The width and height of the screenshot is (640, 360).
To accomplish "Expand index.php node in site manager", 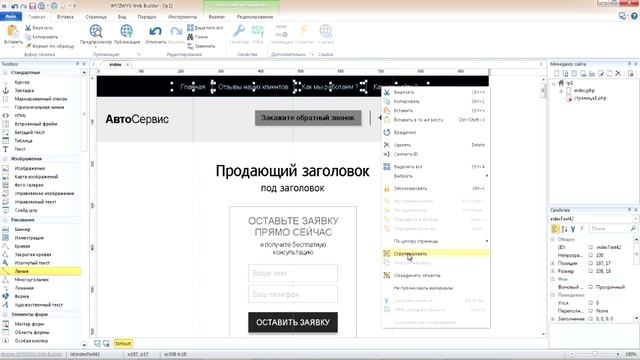I will 561,91.
